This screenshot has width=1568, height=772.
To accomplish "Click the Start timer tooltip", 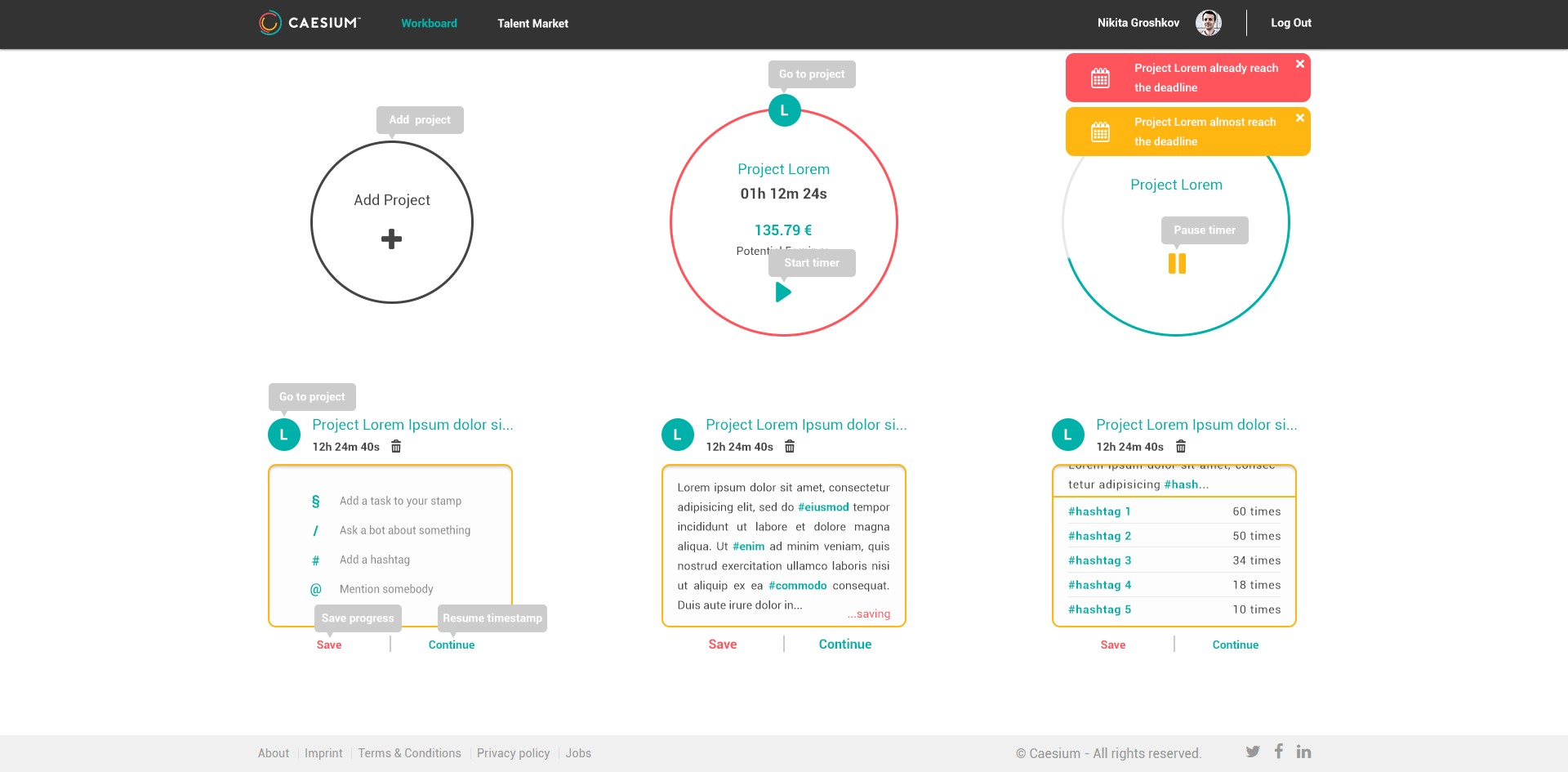I will [812, 263].
